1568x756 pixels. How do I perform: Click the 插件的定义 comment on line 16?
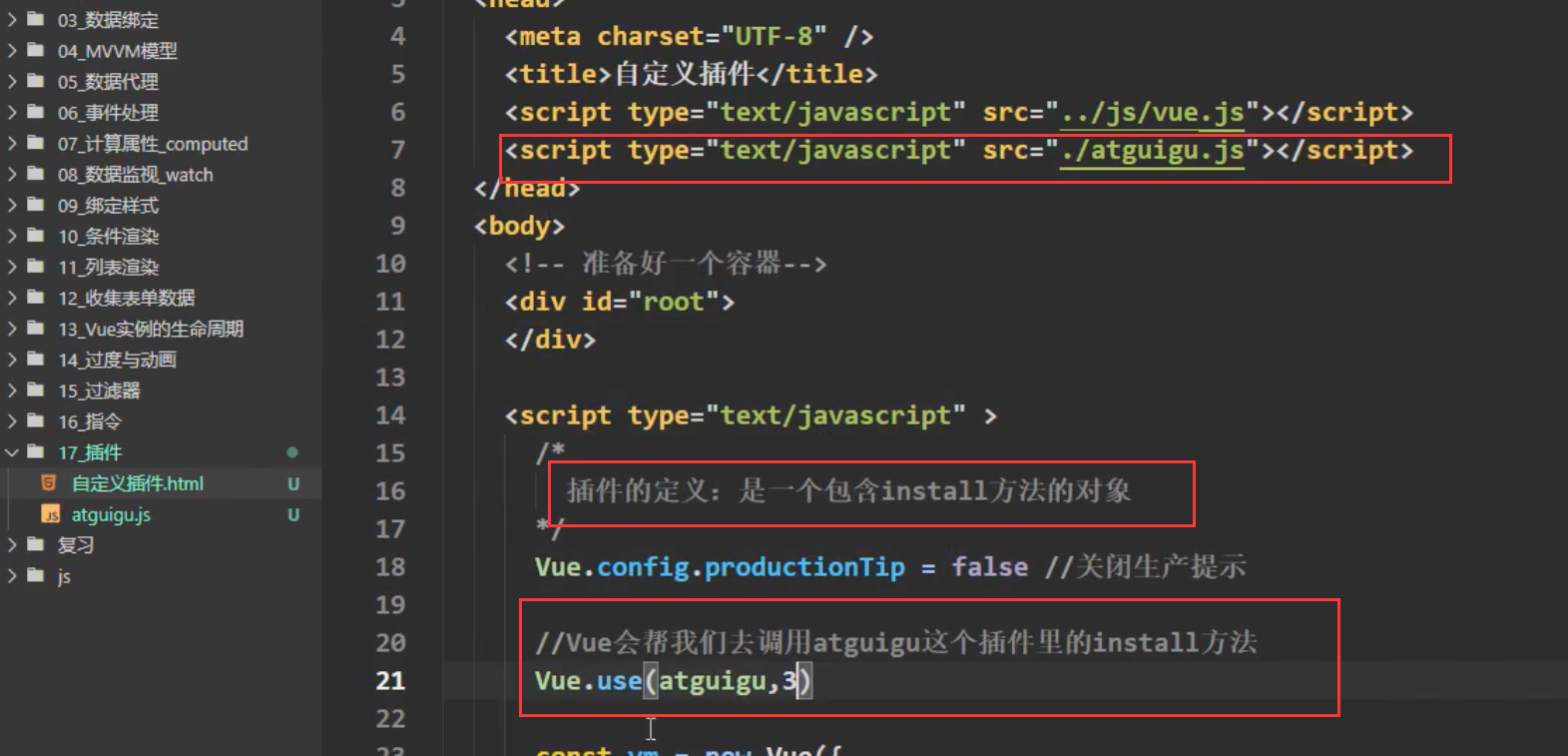tap(848, 490)
